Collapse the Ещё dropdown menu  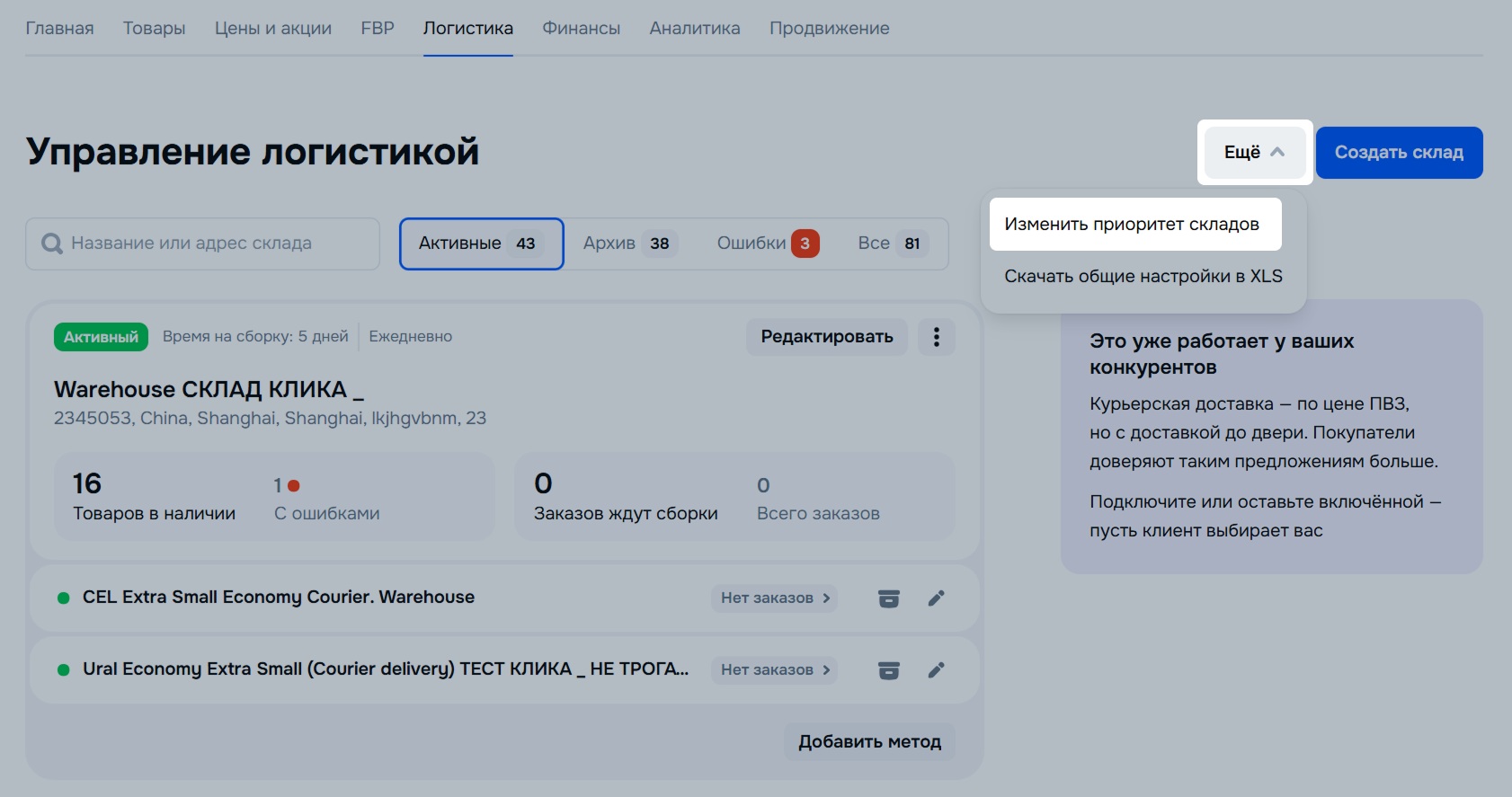pyautogui.click(x=1254, y=153)
